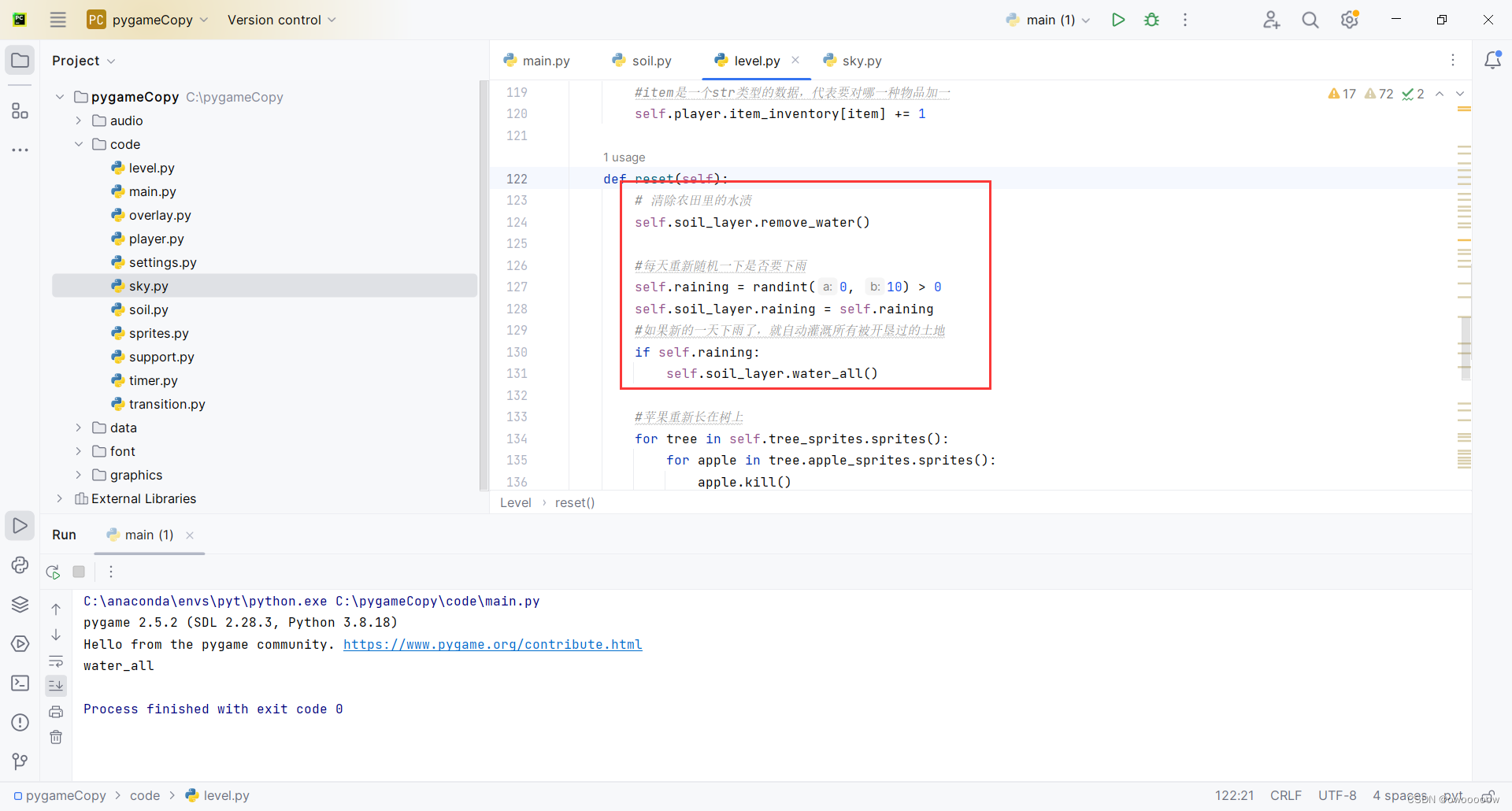This screenshot has height=811, width=1512.
Task: Toggle the Project tool window icon
Action: click(x=20, y=61)
